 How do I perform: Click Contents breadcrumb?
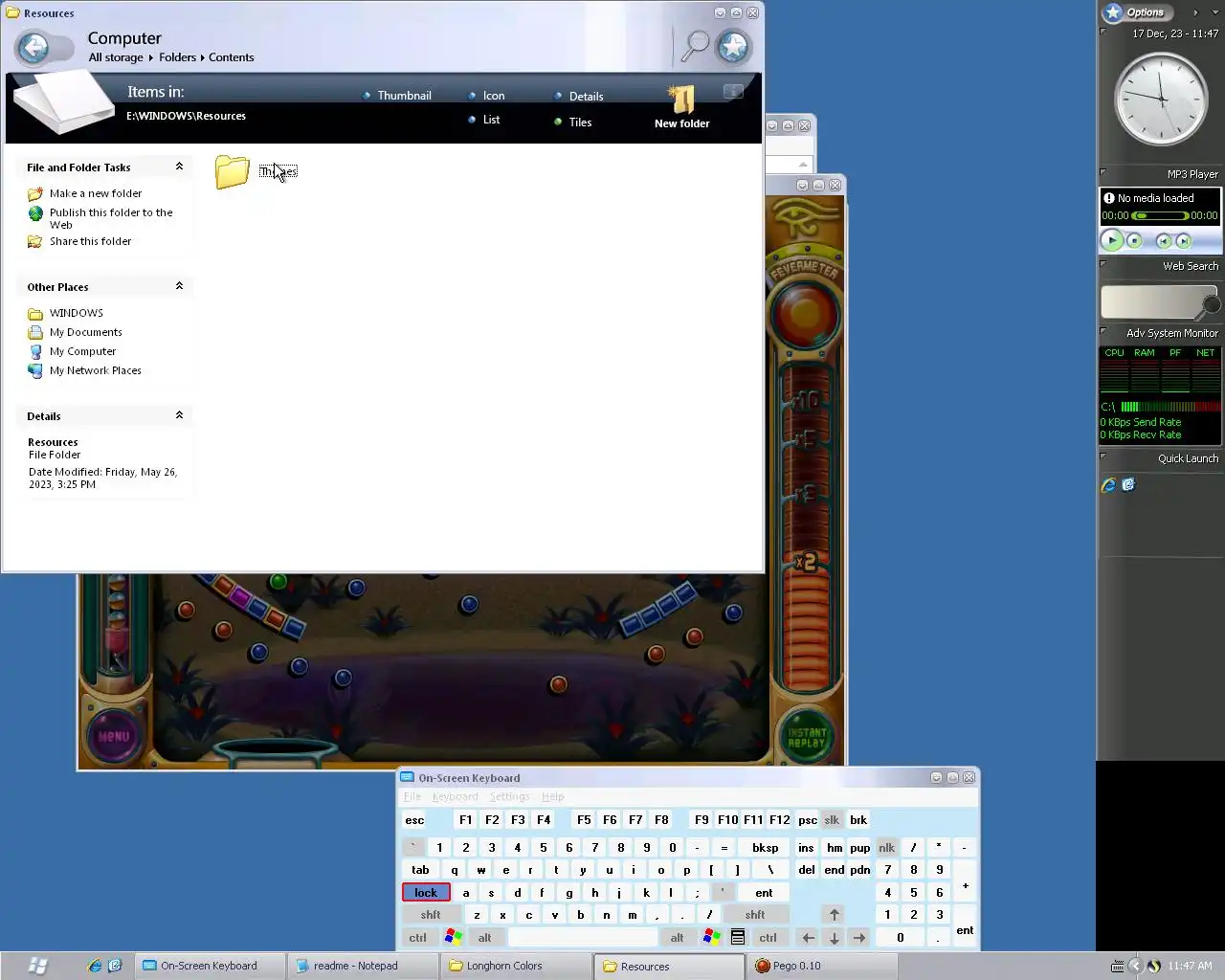tap(232, 57)
